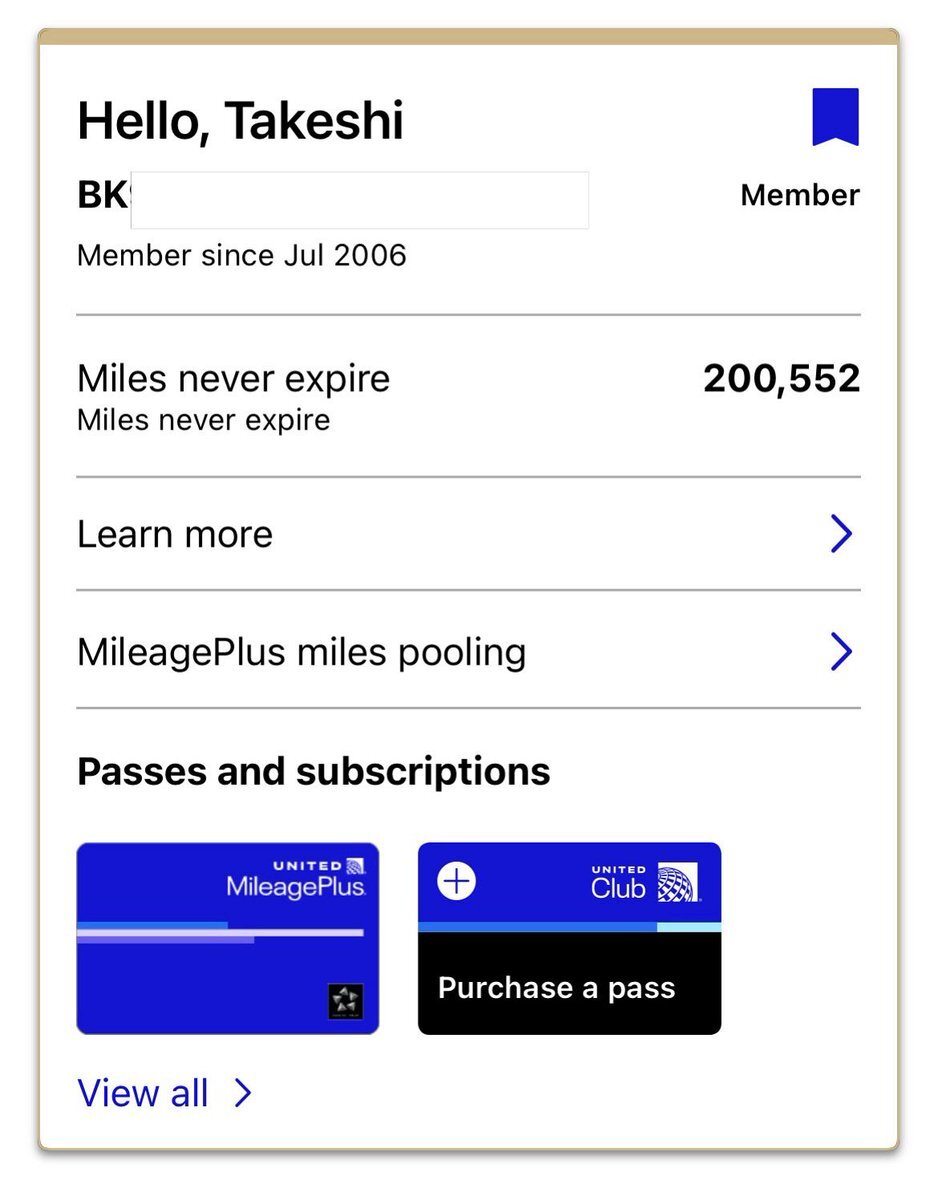Viewport: 938px width, 1200px height.
Task: Tap the United MileagePlus logo on card
Action: pyautogui.click(x=296, y=878)
